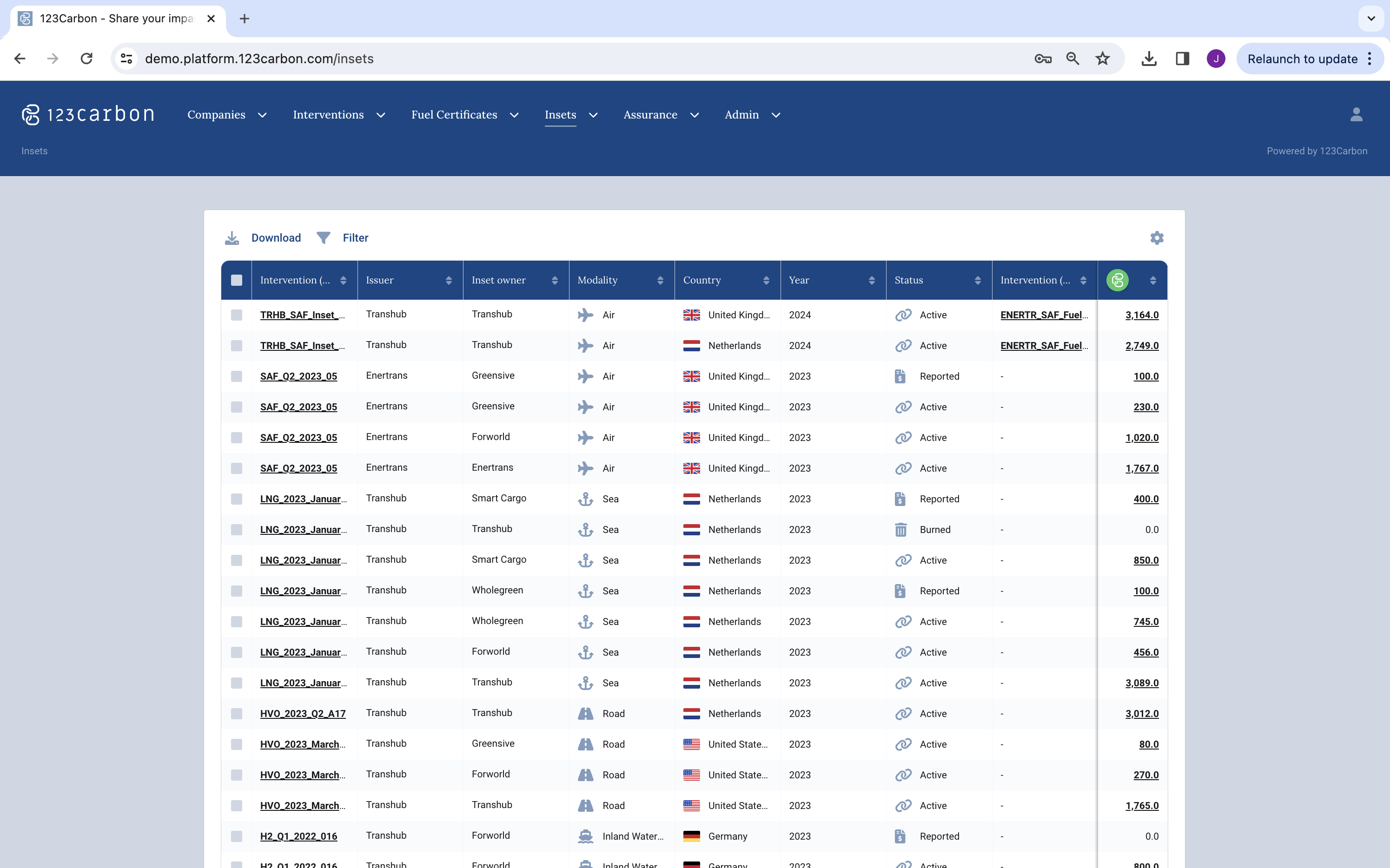
Task: Check the Greensive Reported SAF_Q2_2023_05 row
Action: 237,376
